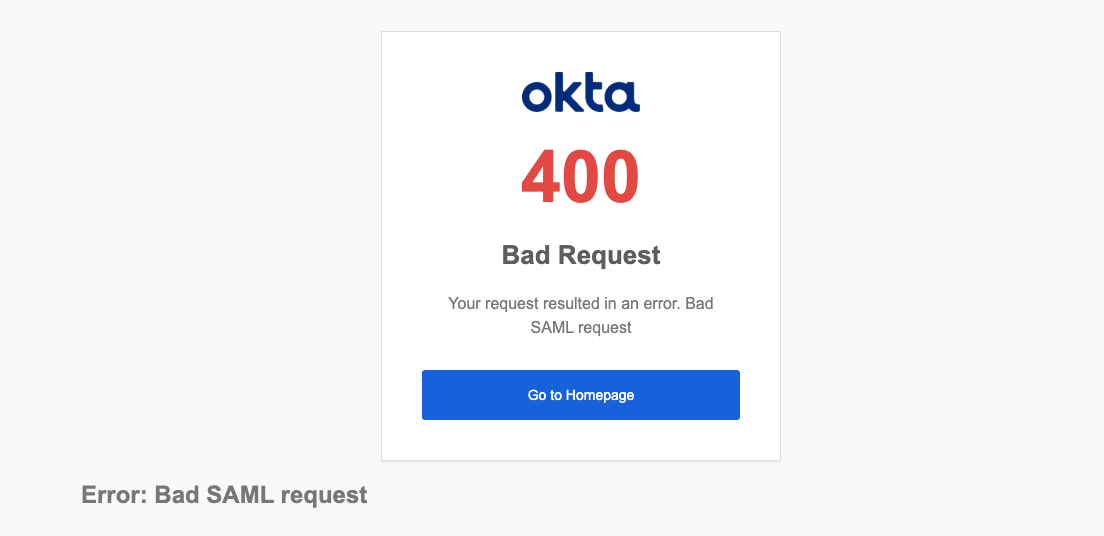Image resolution: width=1104 pixels, height=536 pixels.
Task: Click the word "Request" in the card heading
Action: point(608,255)
